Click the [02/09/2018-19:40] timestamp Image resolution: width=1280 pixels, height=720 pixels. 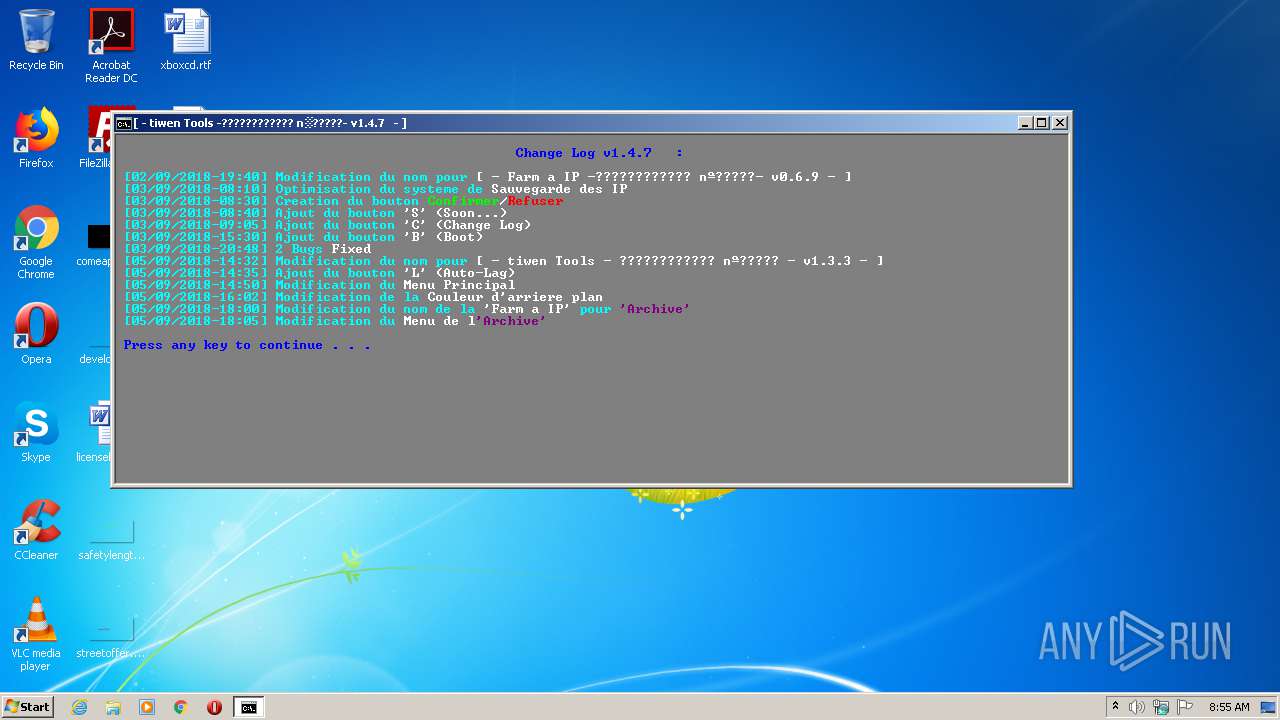click(195, 177)
